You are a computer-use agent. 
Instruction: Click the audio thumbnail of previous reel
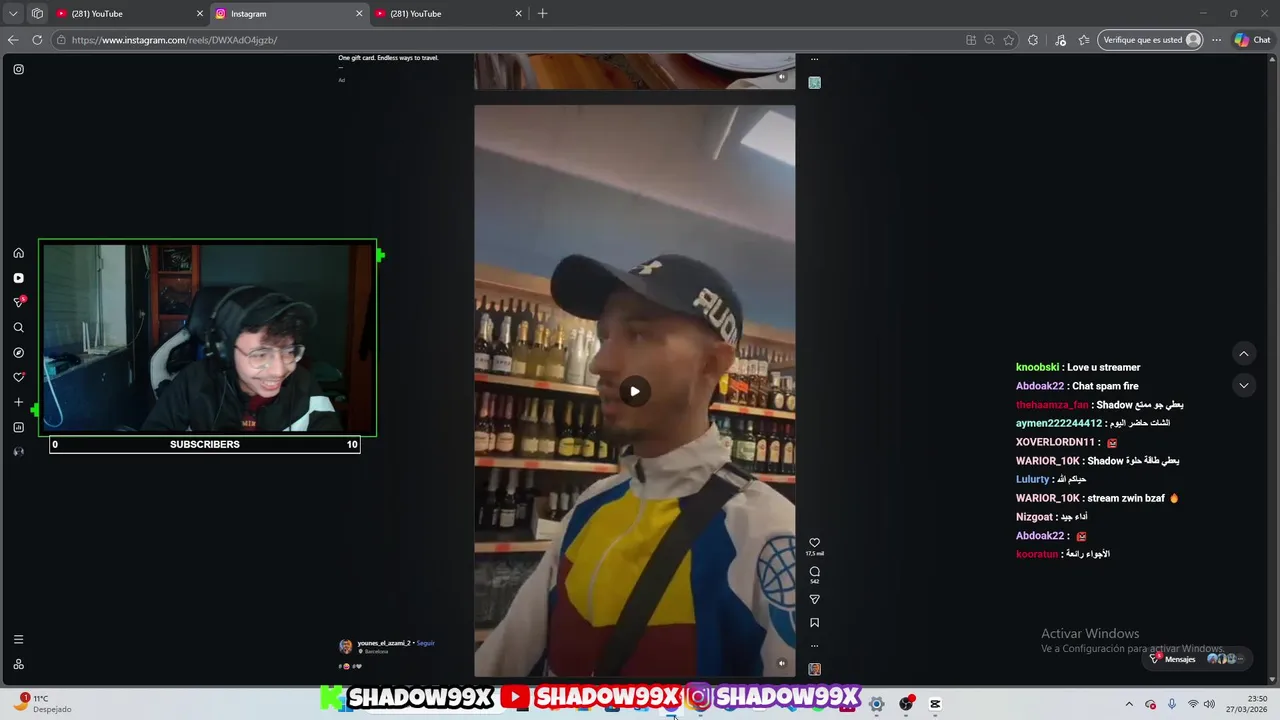(x=814, y=83)
